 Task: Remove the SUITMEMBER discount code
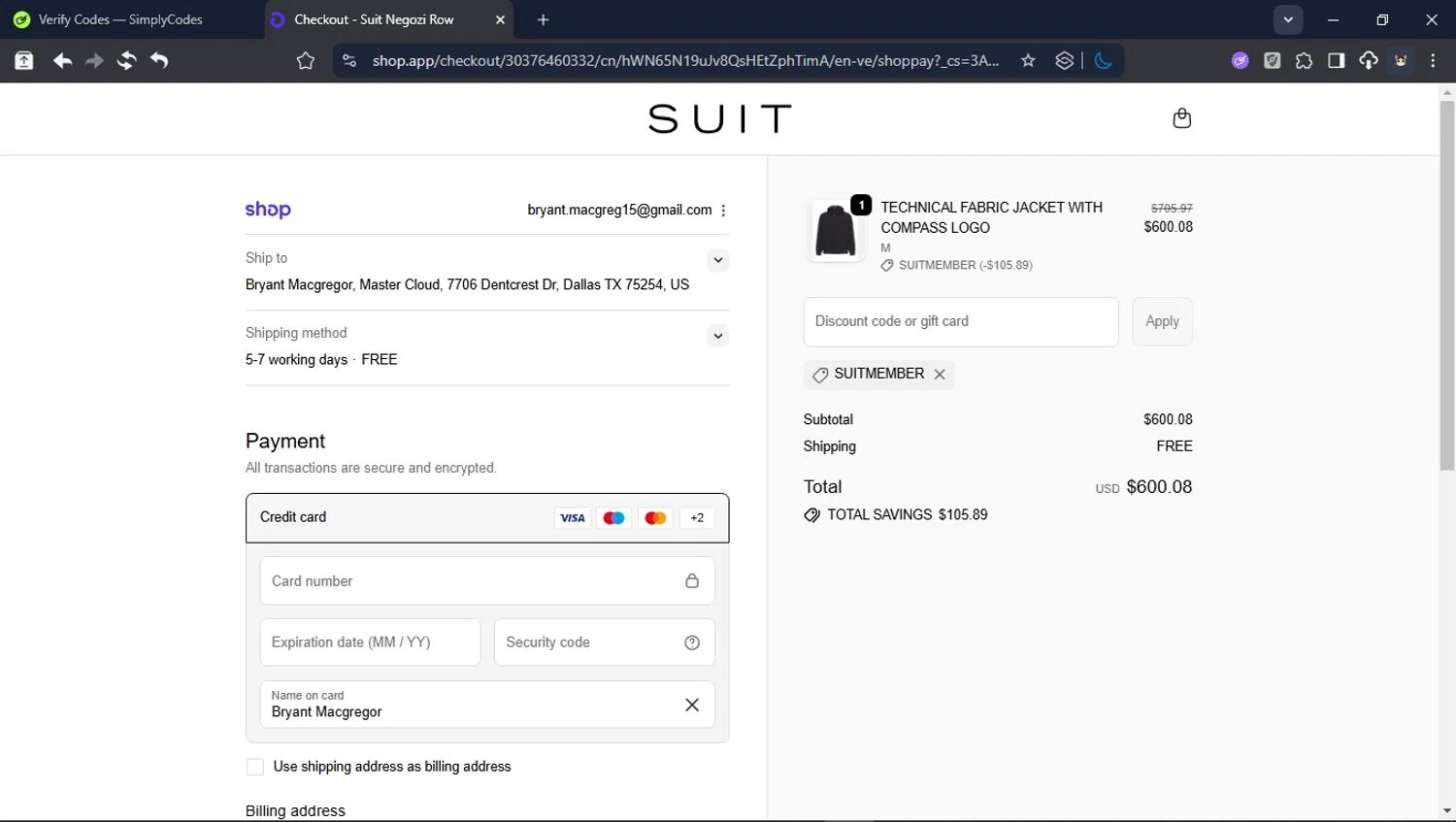tap(940, 375)
